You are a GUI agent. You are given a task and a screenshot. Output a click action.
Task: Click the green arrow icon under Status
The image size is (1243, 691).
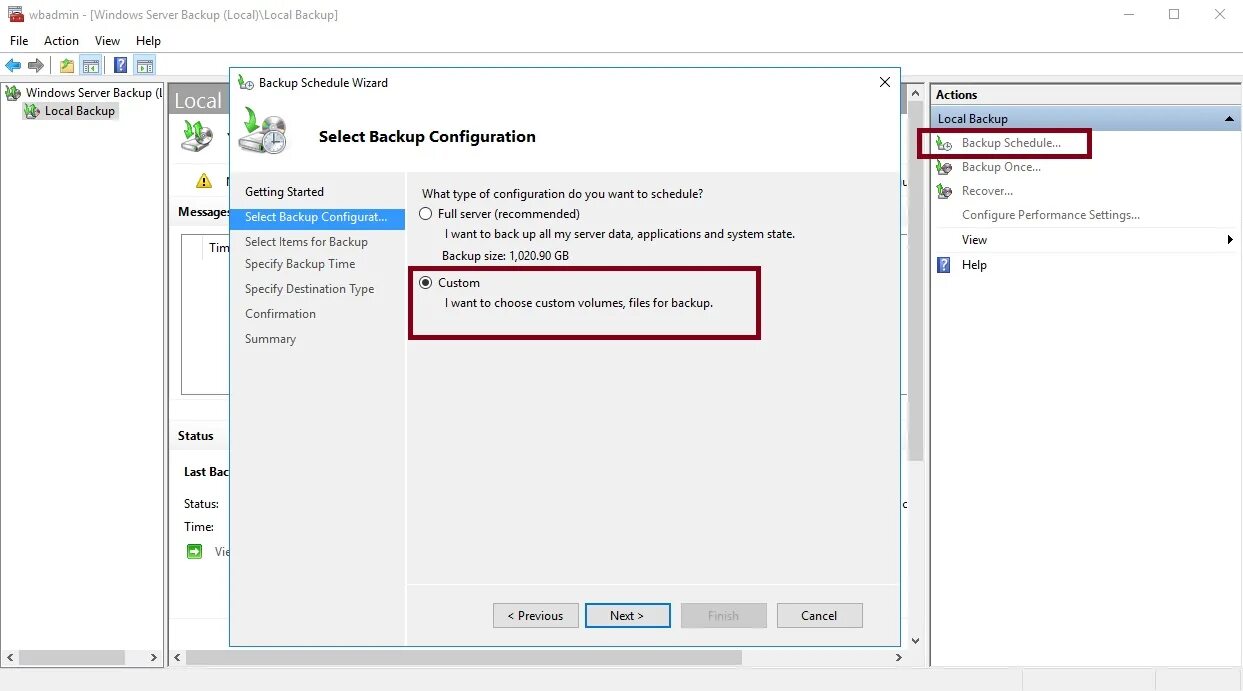pos(194,551)
